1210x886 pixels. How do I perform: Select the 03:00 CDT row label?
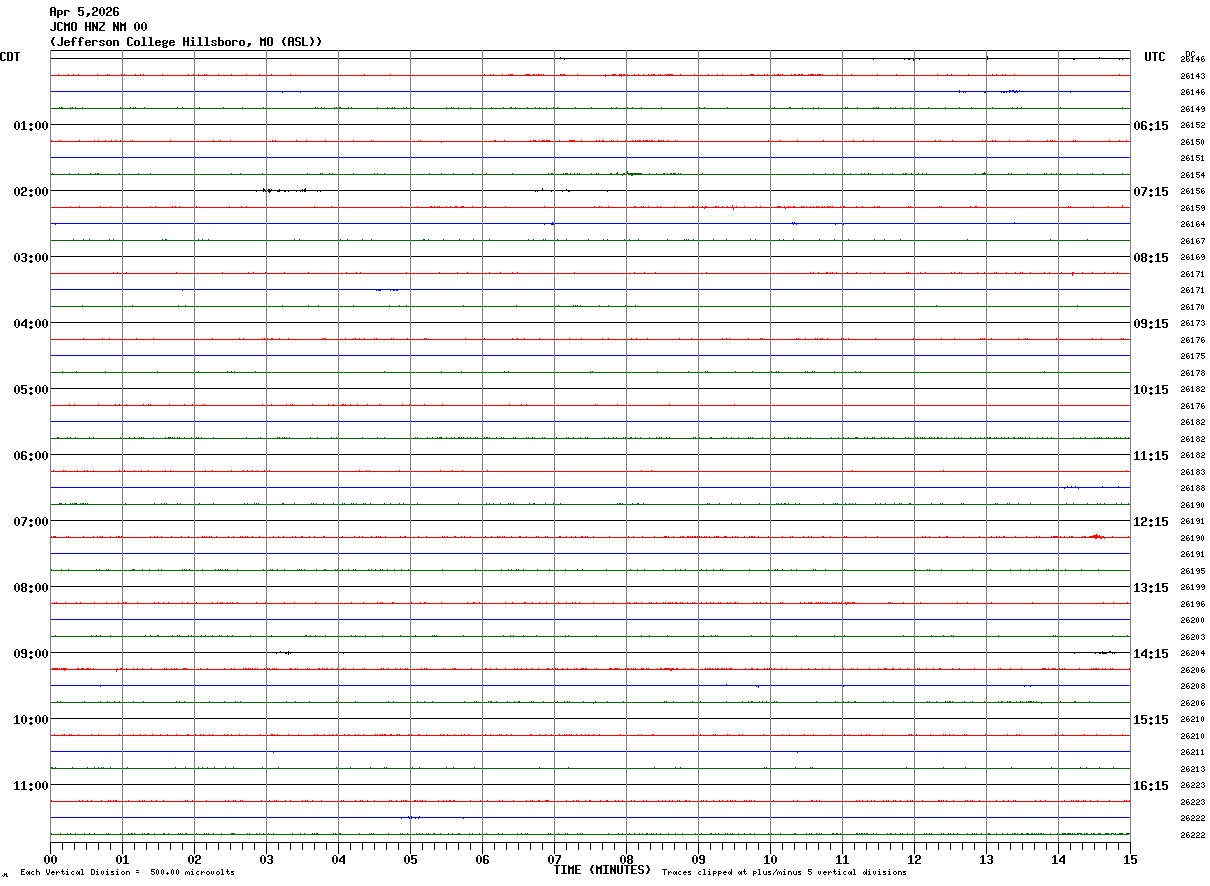[x=30, y=257]
